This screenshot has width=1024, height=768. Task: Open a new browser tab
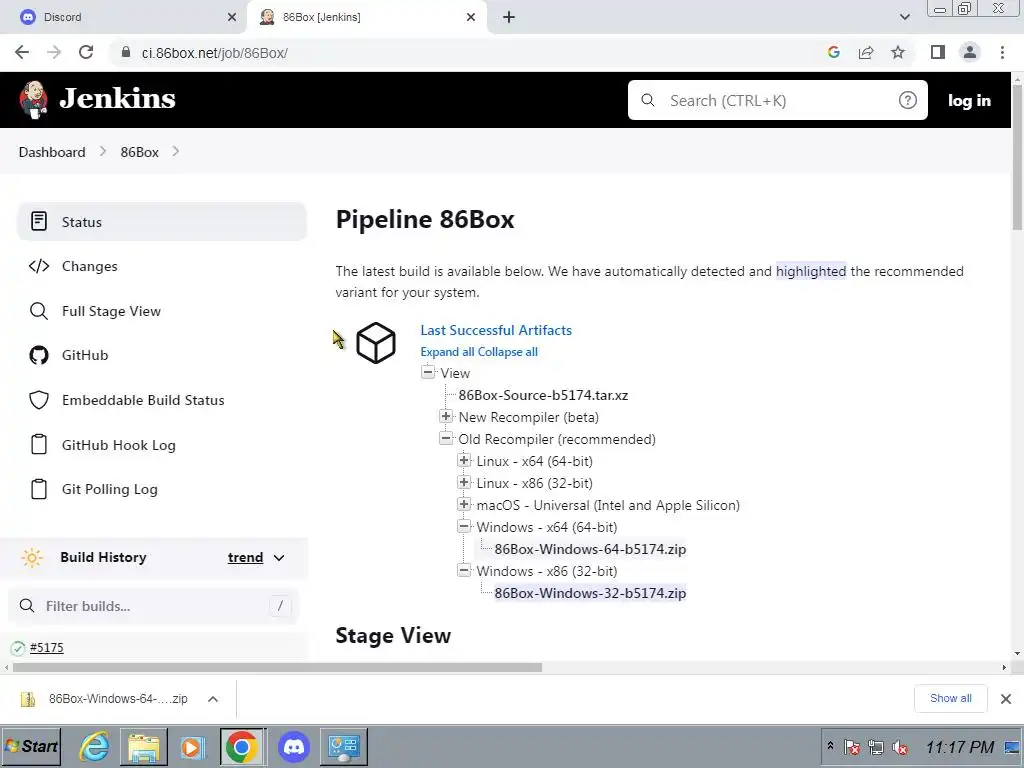tap(509, 17)
